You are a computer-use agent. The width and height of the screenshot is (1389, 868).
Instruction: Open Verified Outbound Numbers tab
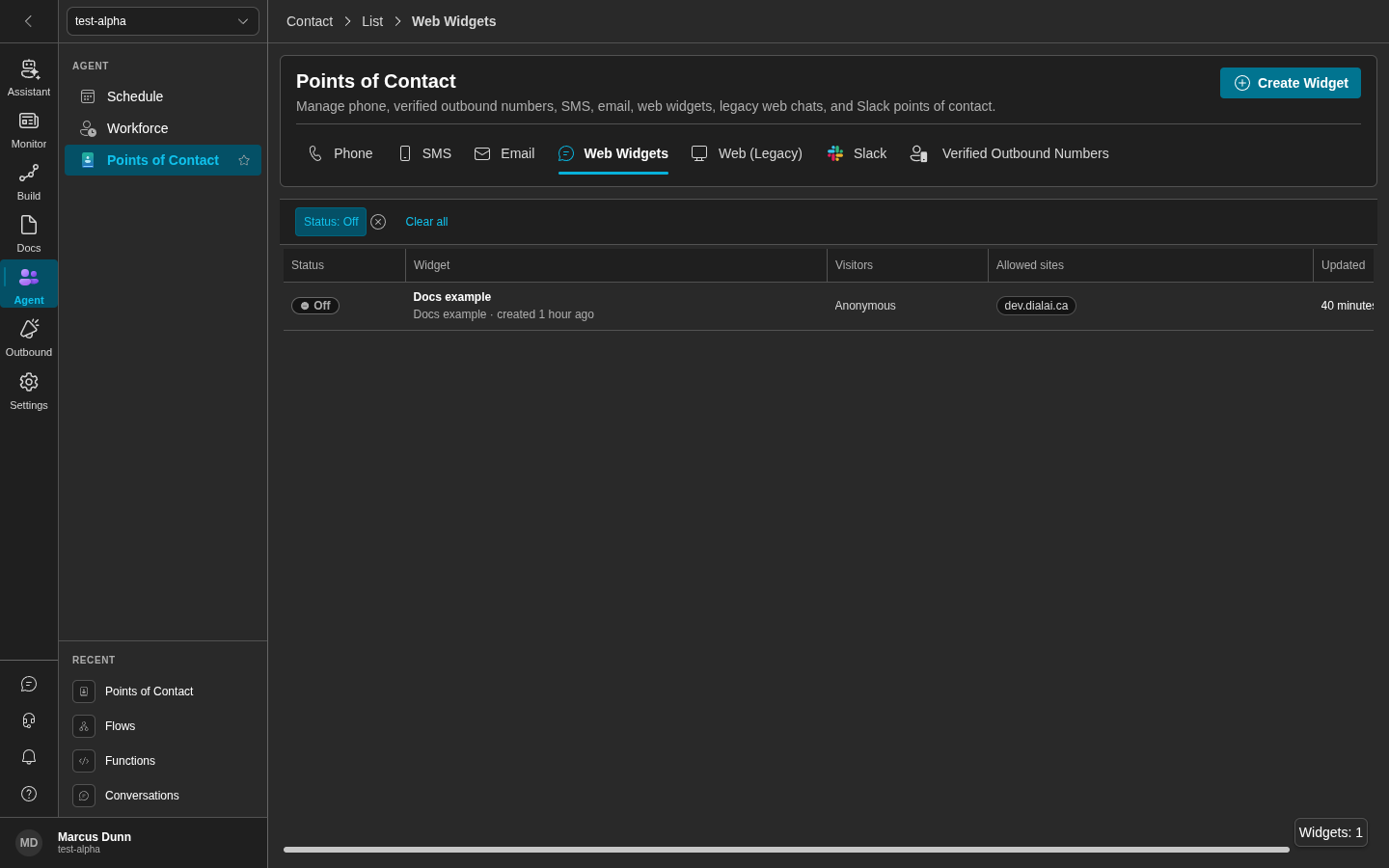point(1010,153)
